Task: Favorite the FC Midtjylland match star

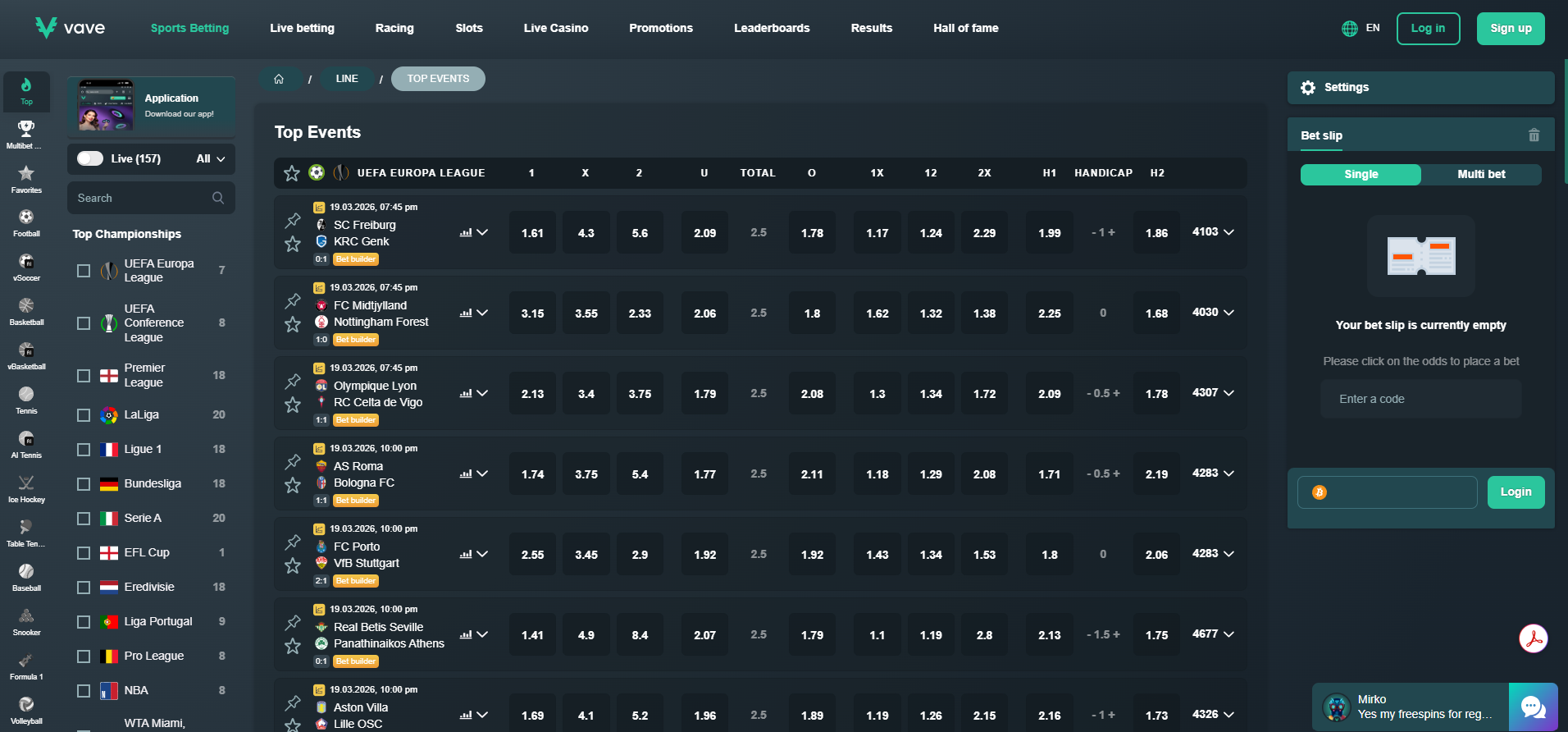Action: [293, 324]
